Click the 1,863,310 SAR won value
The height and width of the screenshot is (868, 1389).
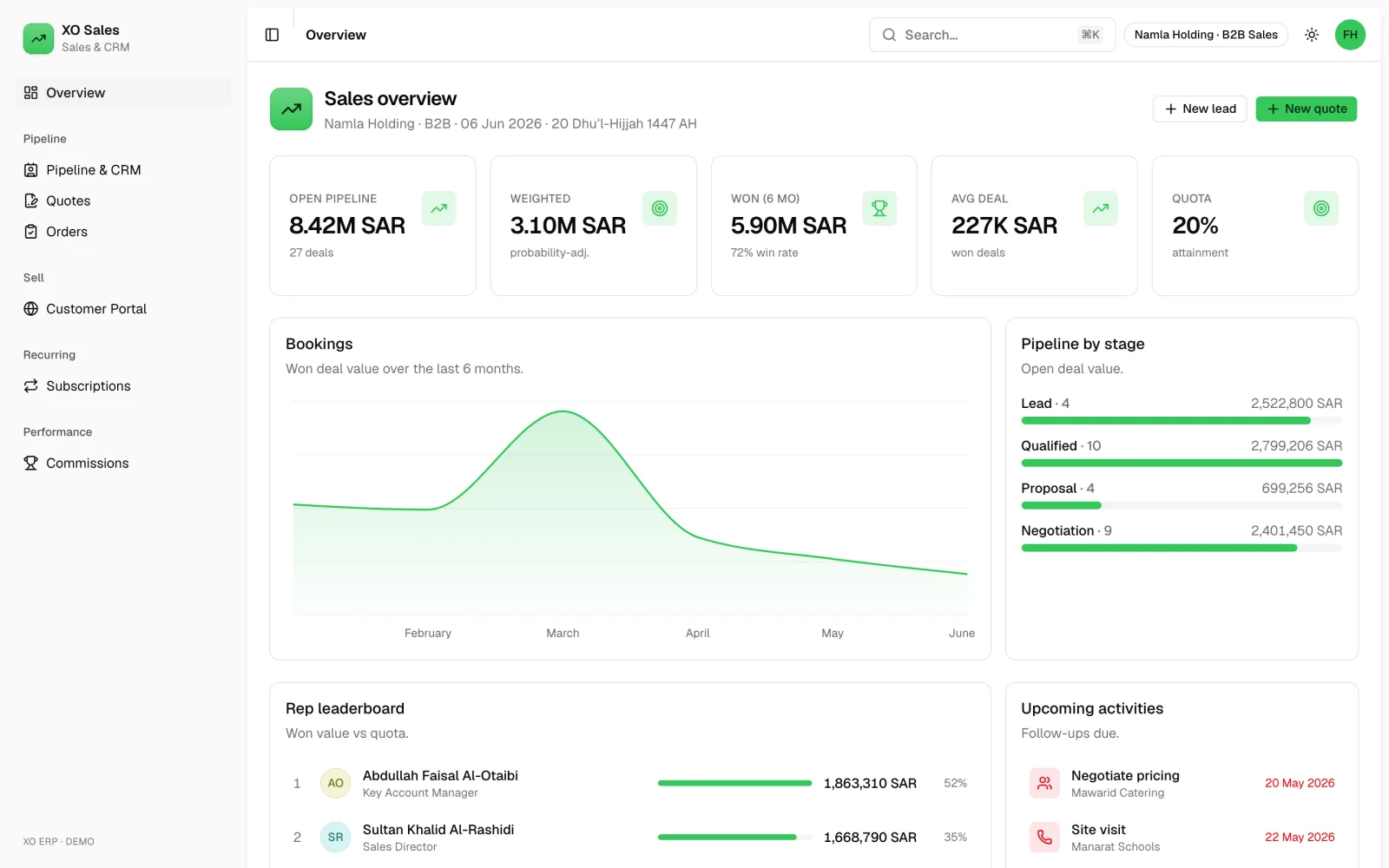870,783
